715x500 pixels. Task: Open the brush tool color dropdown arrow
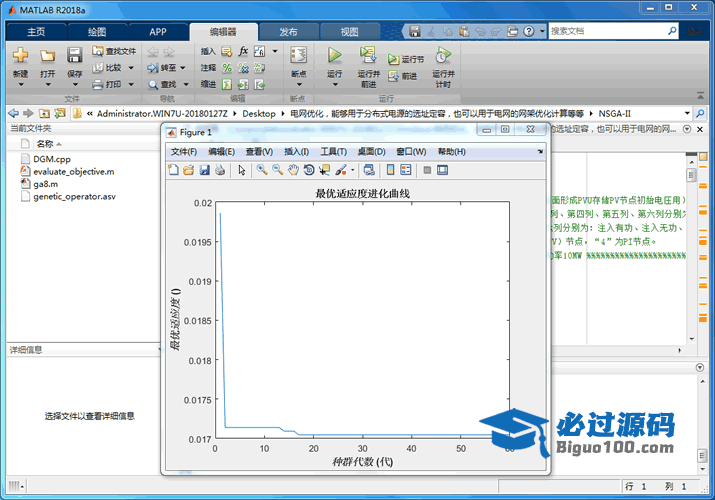(352, 170)
